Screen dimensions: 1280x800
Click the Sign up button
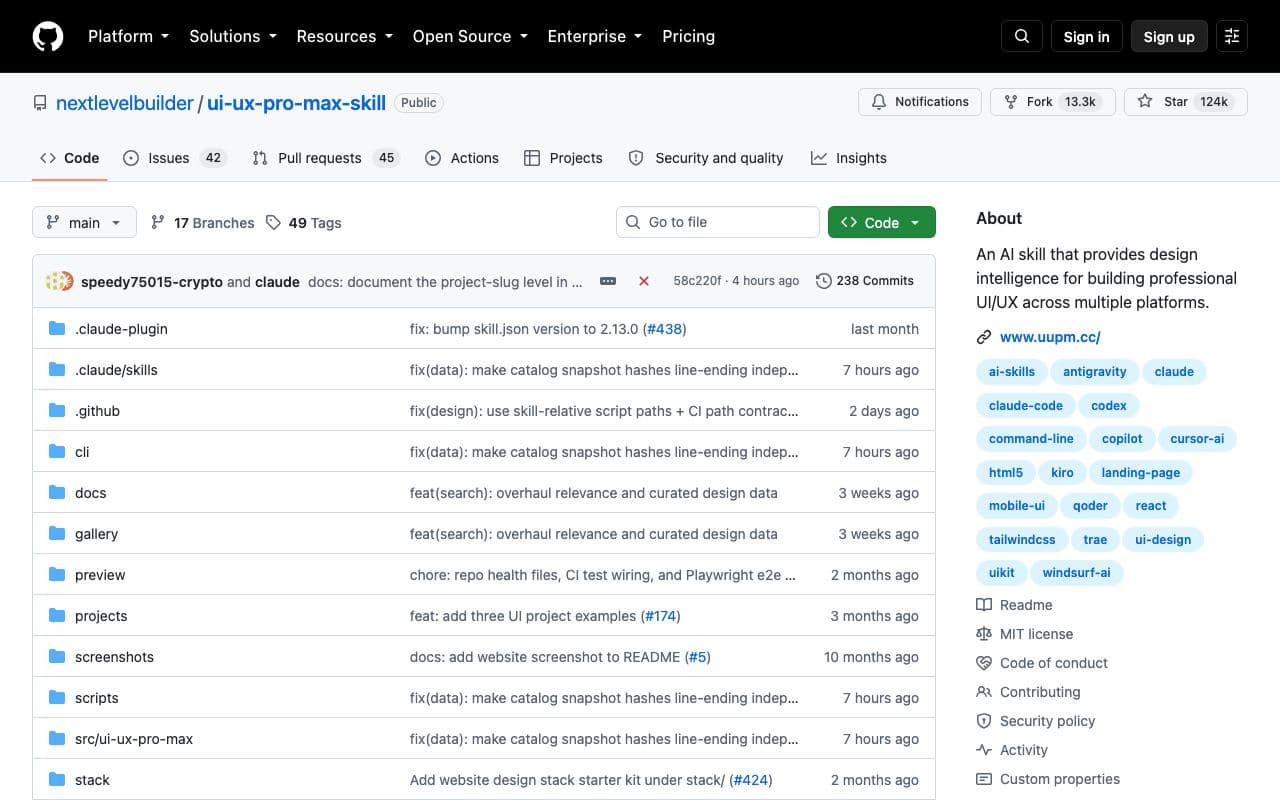tap(1169, 36)
